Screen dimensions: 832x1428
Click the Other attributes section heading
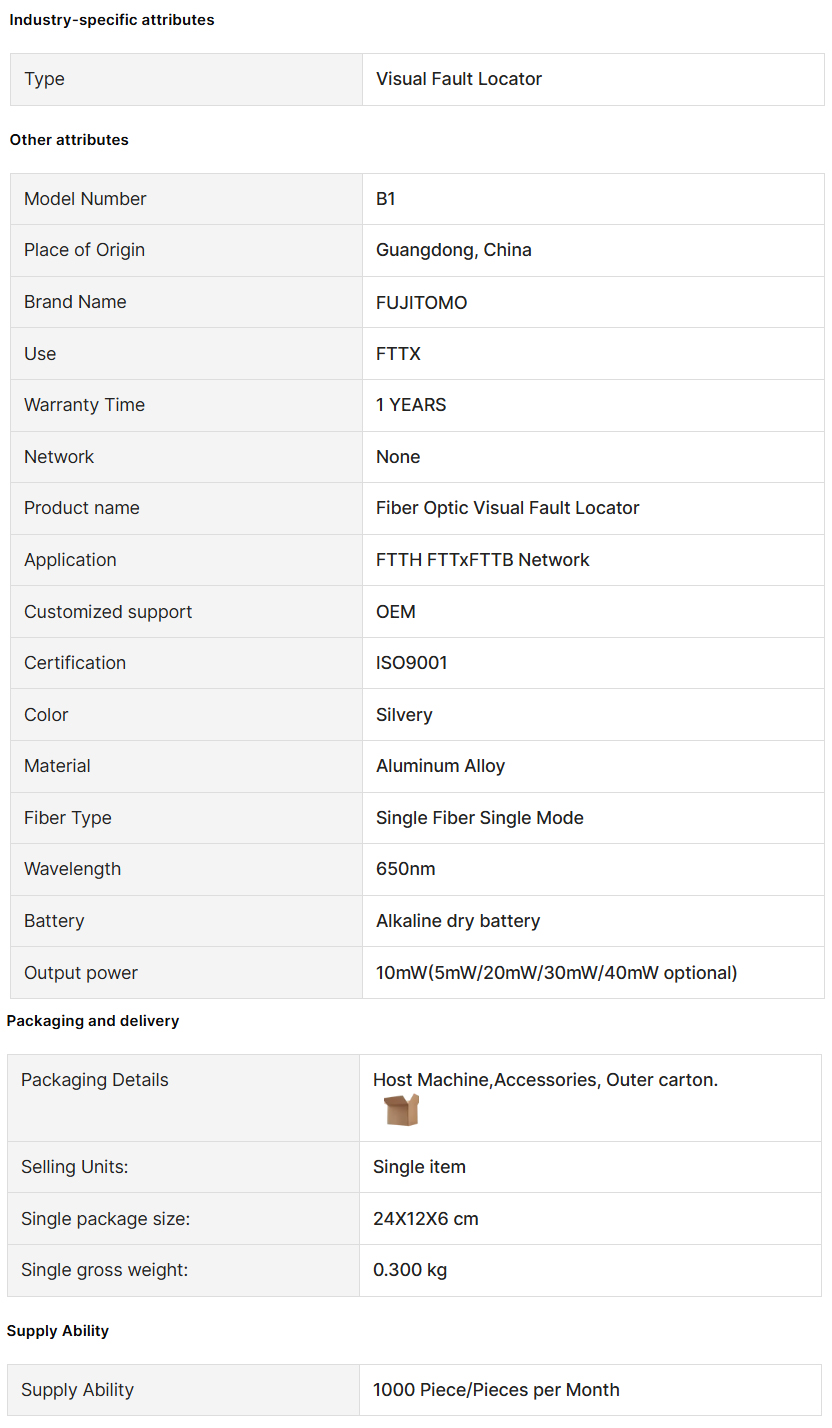click(x=69, y=140)
